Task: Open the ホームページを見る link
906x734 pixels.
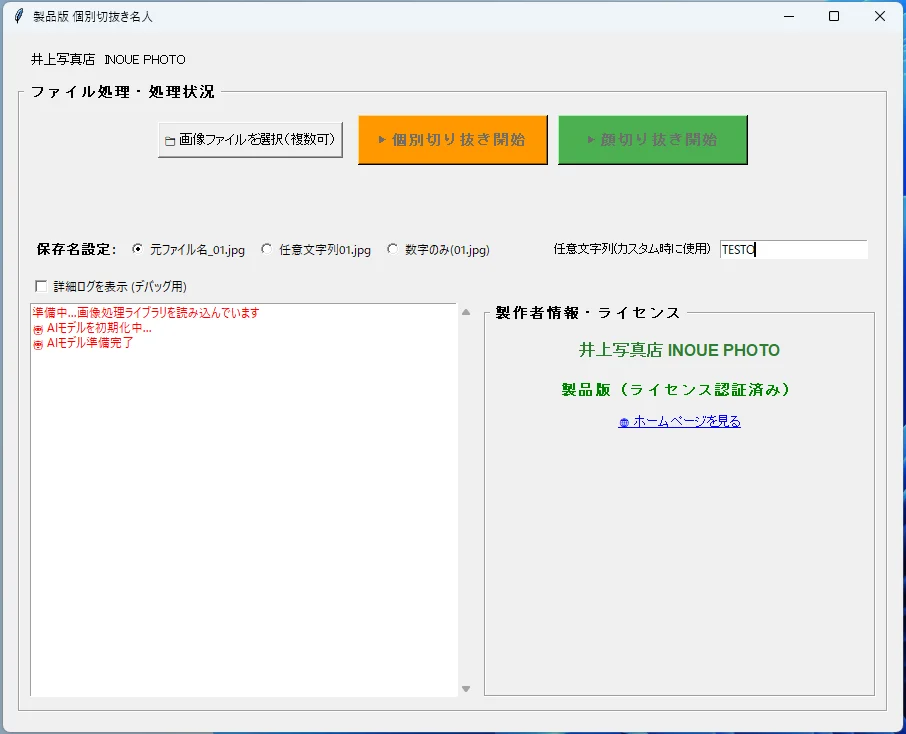Action: pos(679,421)
